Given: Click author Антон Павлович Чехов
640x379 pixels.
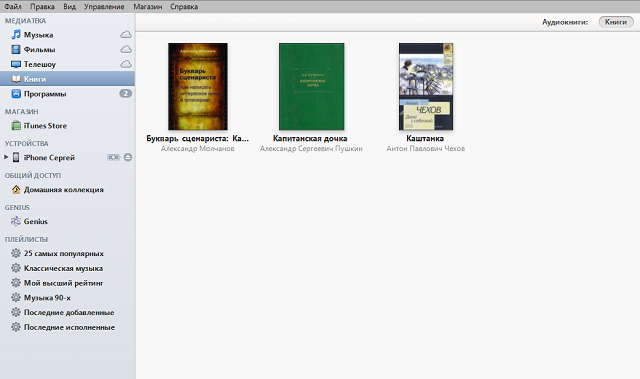Looking at the screenshot, I should 426,148.
